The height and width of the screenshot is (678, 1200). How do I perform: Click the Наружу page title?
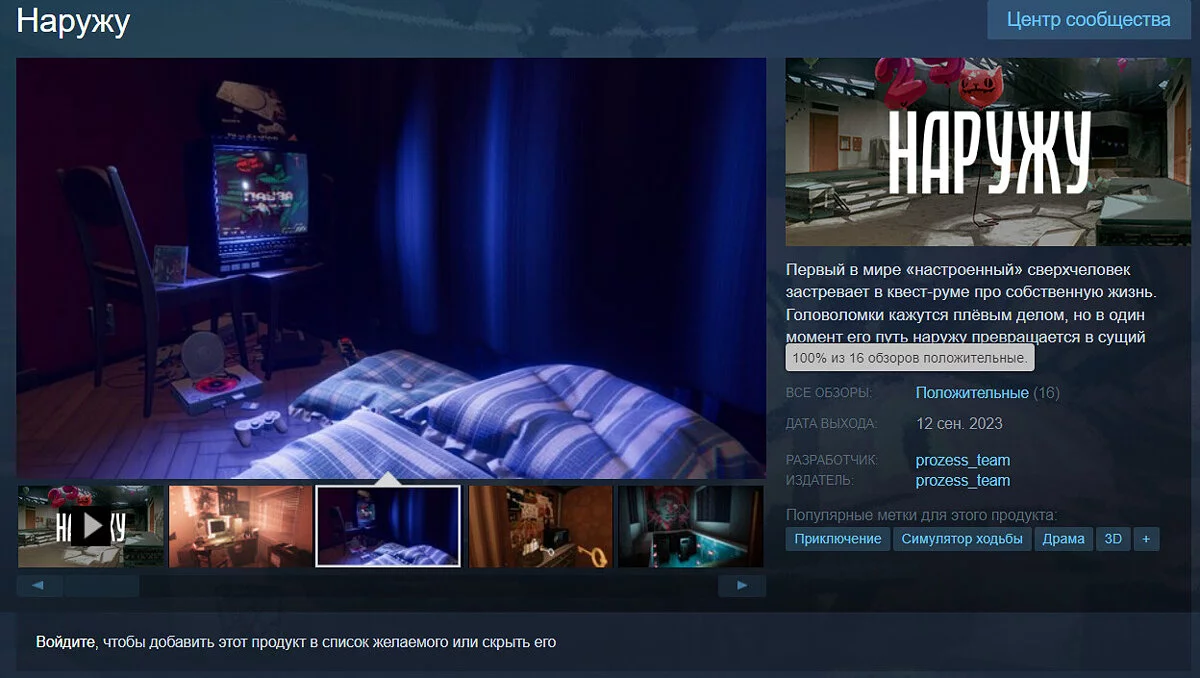tap(73, 21)
